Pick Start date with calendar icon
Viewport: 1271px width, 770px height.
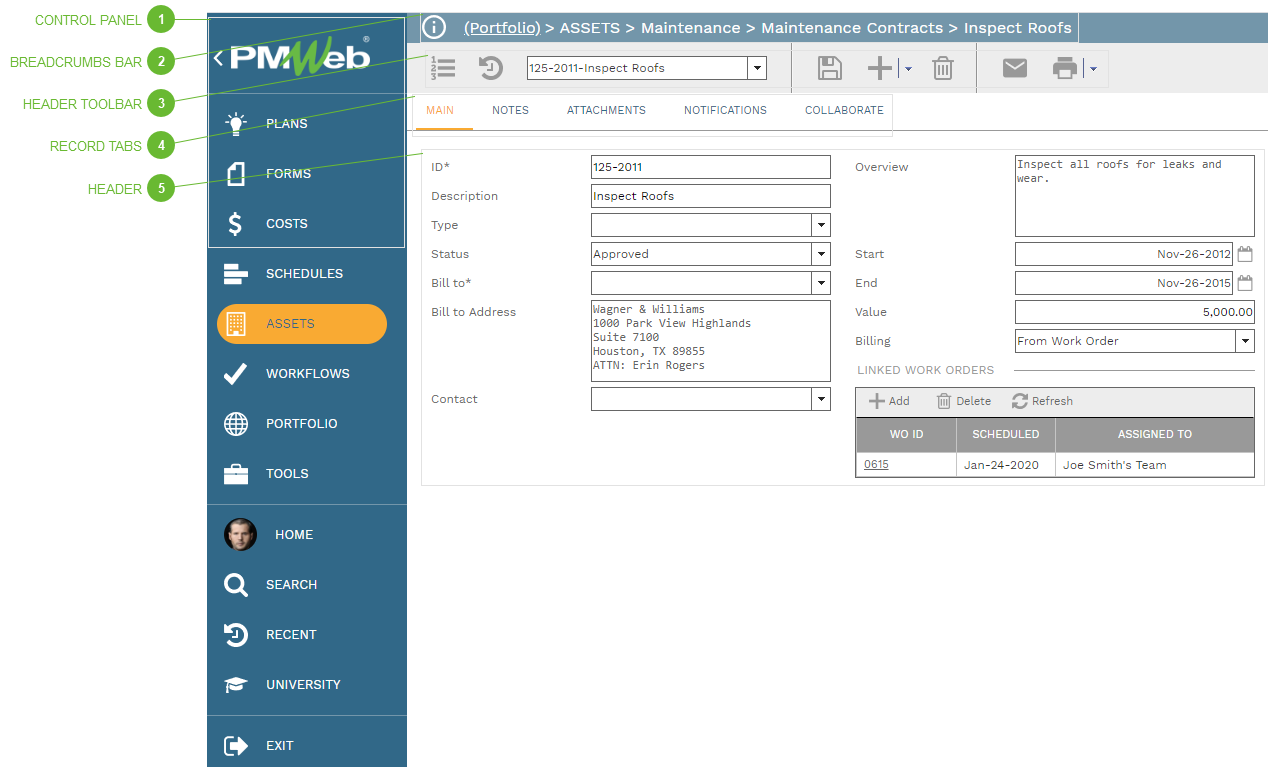click(1245, 254)
